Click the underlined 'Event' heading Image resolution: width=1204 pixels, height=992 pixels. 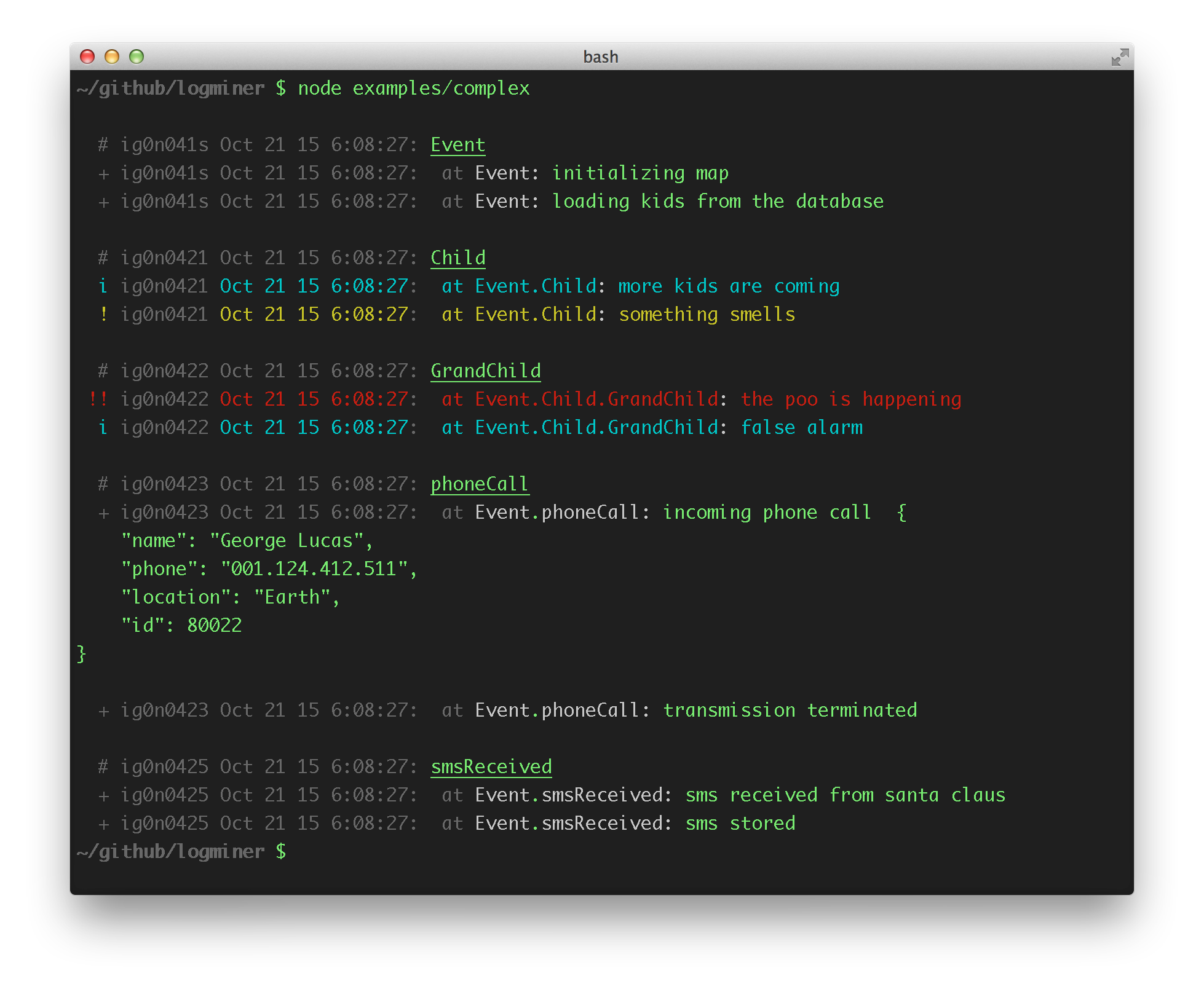tap(457, 145)
